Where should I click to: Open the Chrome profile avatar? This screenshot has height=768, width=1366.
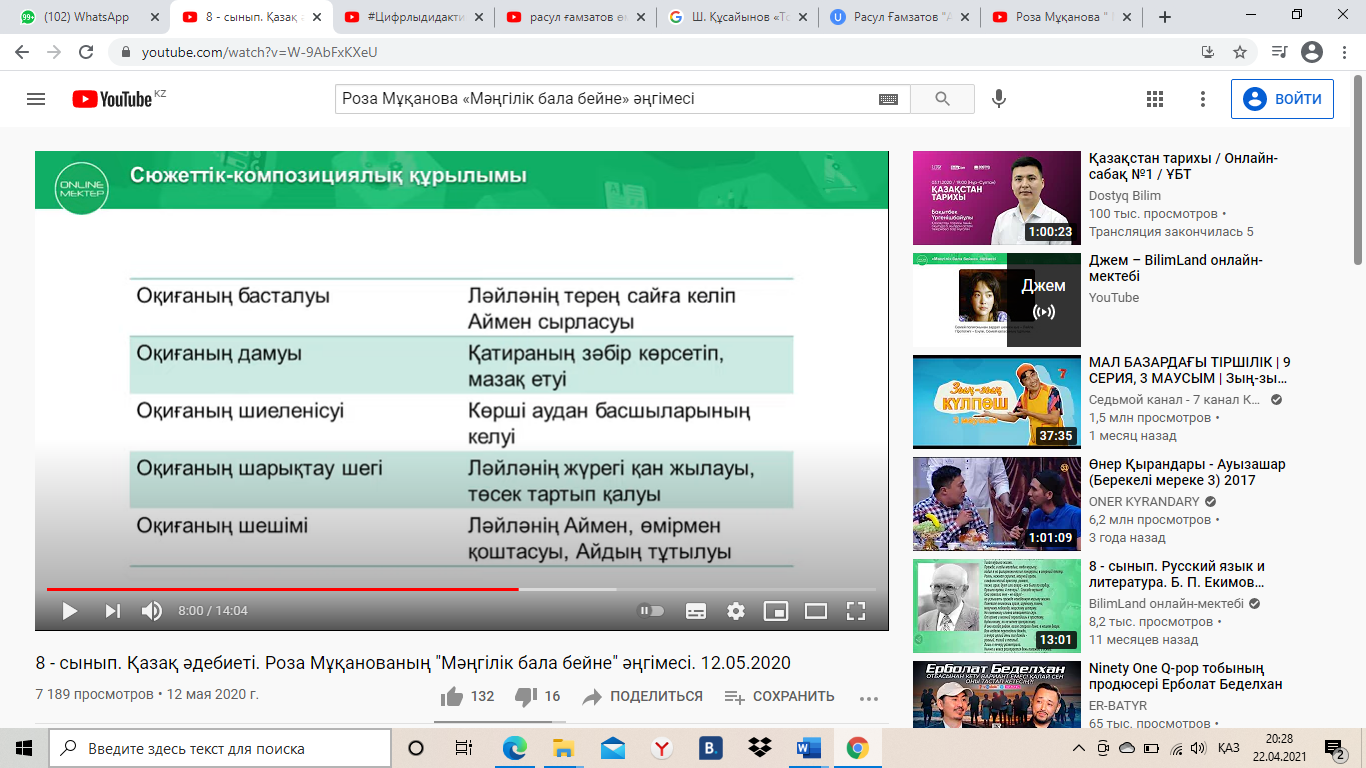[x=1312, y=52]
